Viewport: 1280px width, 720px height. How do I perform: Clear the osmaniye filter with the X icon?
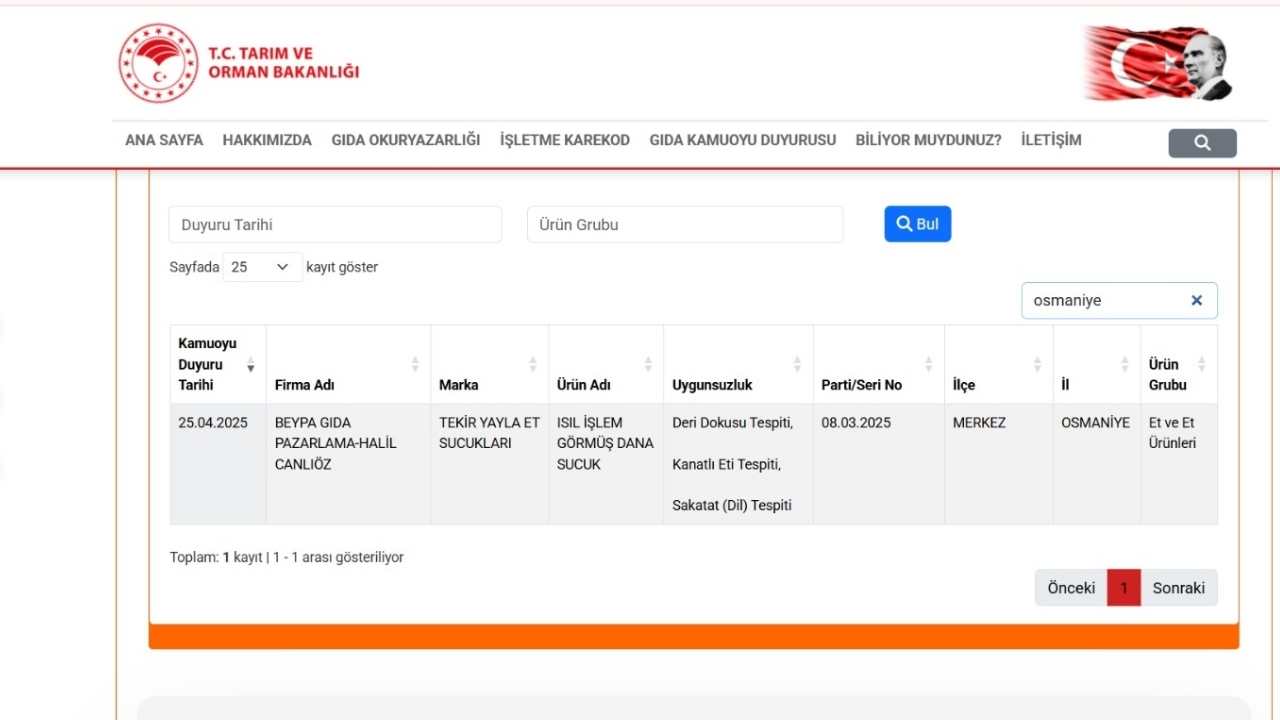pyautogui.click(x=1196, y=300)
